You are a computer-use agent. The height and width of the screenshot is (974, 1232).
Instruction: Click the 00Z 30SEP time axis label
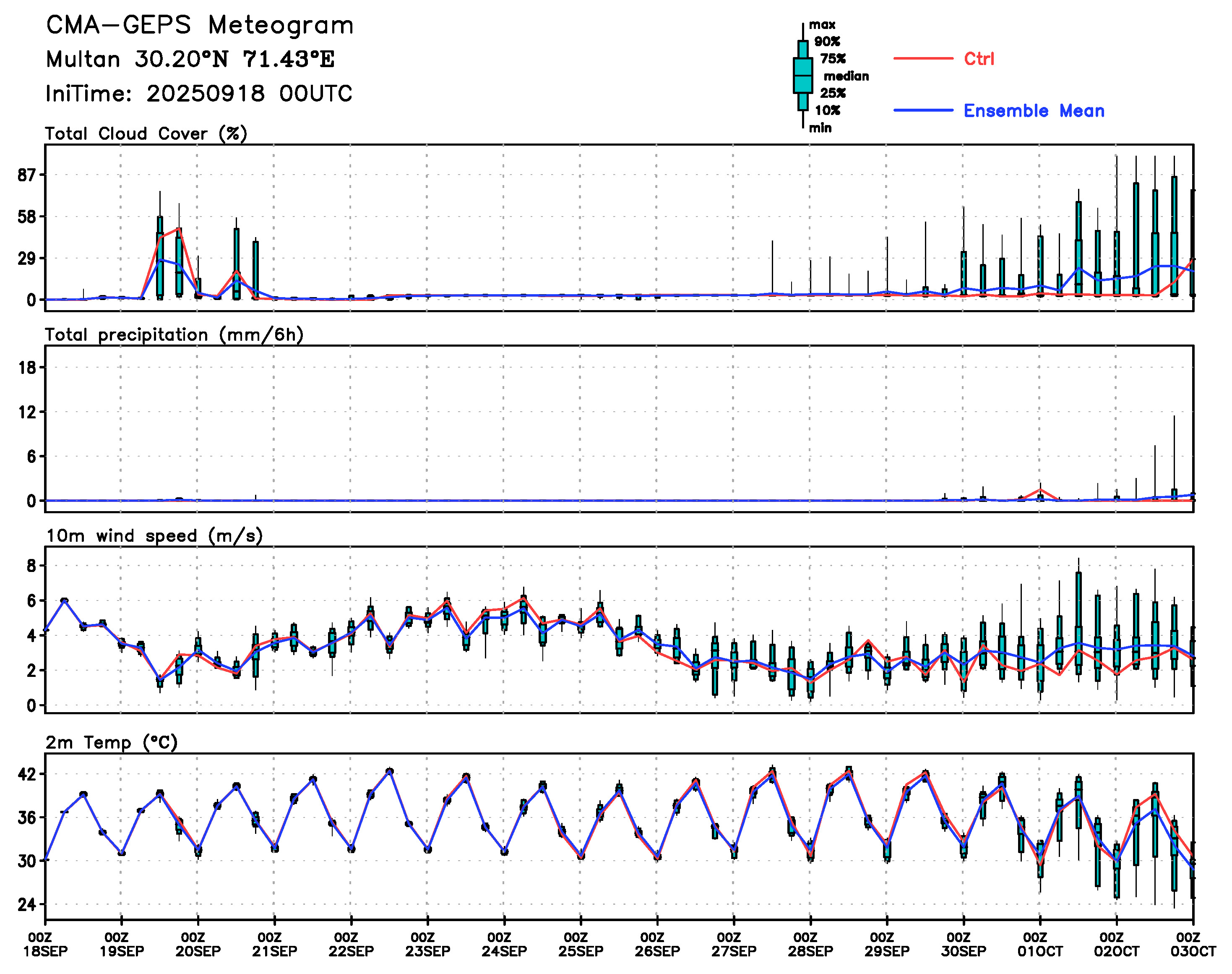pos(964,944)
